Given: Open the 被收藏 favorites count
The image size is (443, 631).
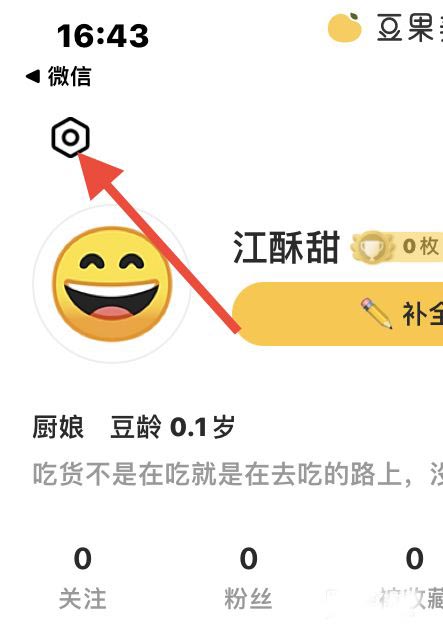Looking at the screenshot, I should click(412, 579).
